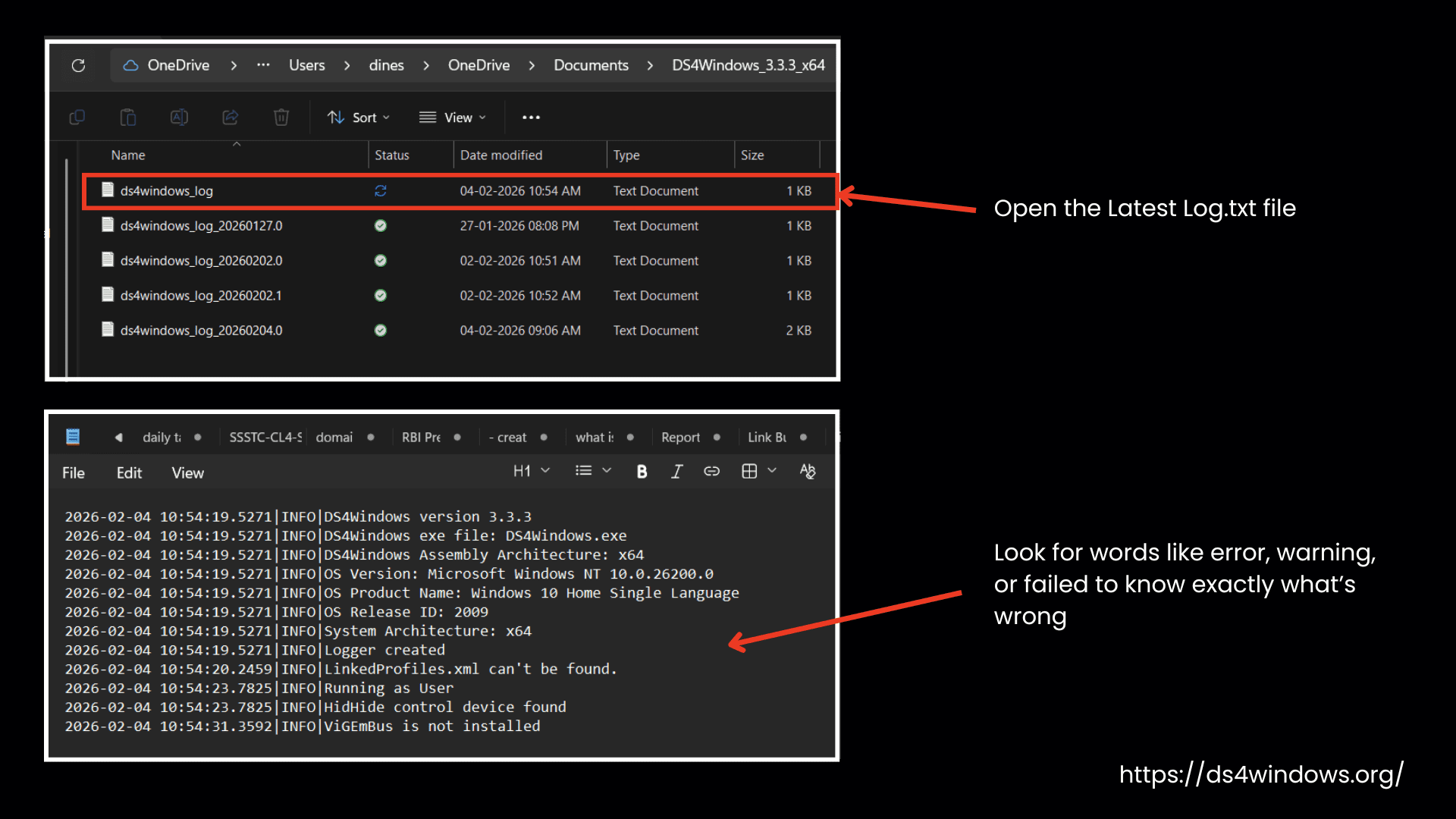Click the Share icon in Explorer toolbar

pyautogui.click(x=230, y=117)
